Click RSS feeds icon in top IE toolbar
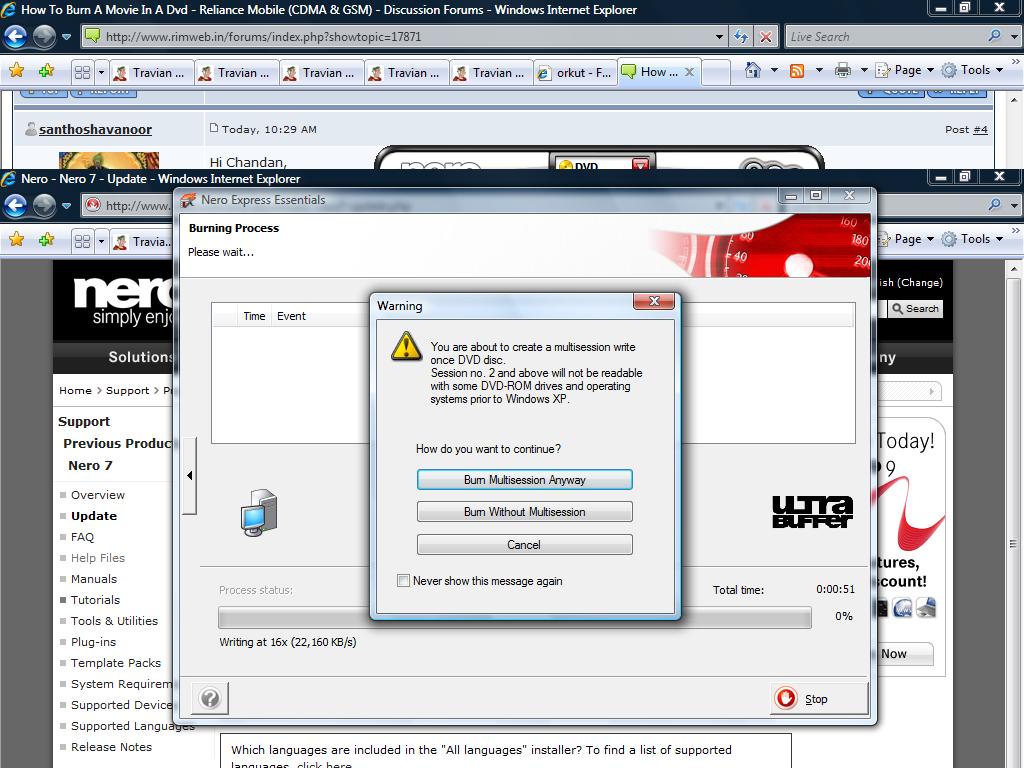 tap(797, 70)
